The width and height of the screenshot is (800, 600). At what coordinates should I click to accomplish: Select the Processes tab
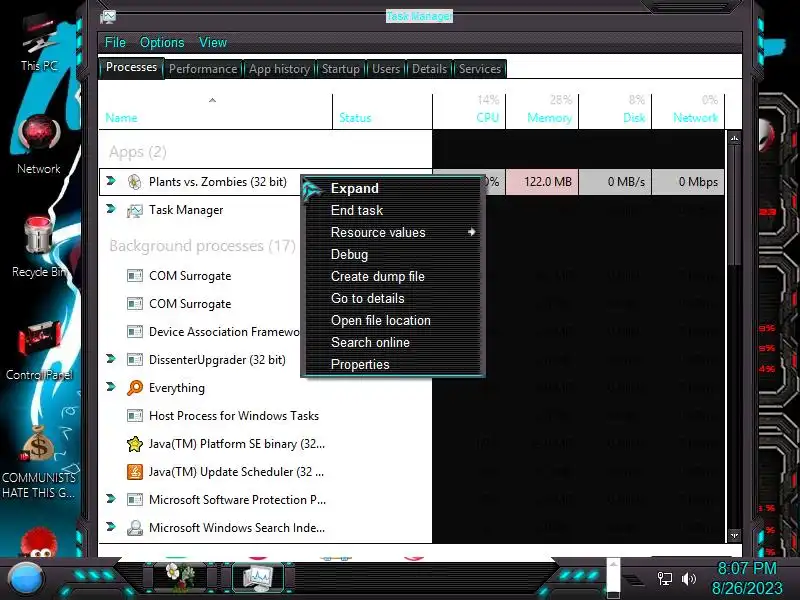(131, 67)
